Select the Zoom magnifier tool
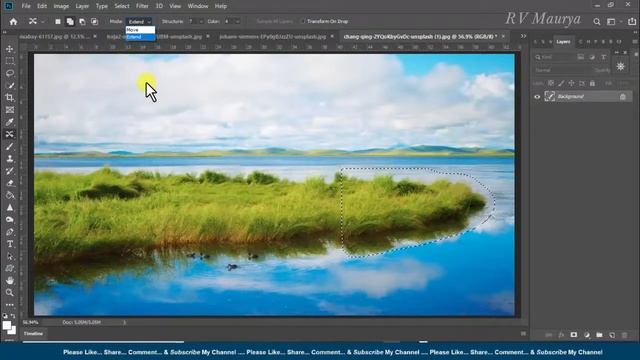Viewport: 640px width, 360px height. pyautogui.click(x=9, y=293)
